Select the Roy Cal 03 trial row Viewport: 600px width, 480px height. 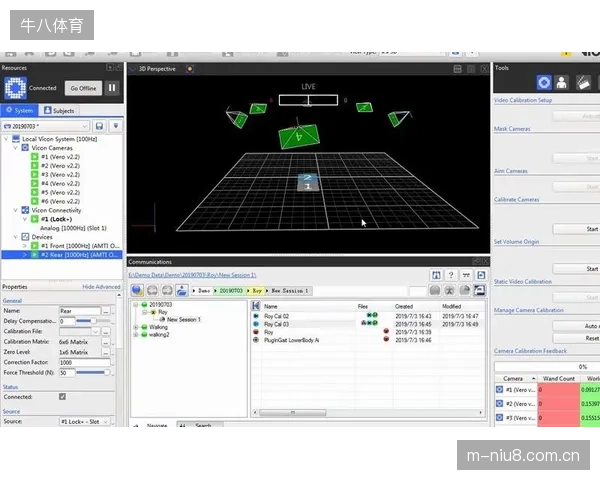pyautogui.click(x=367, y=324)
